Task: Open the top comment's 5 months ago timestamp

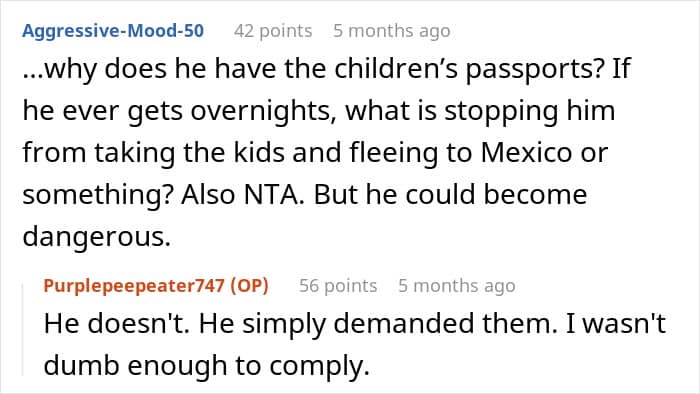Action: click(392, 31)
